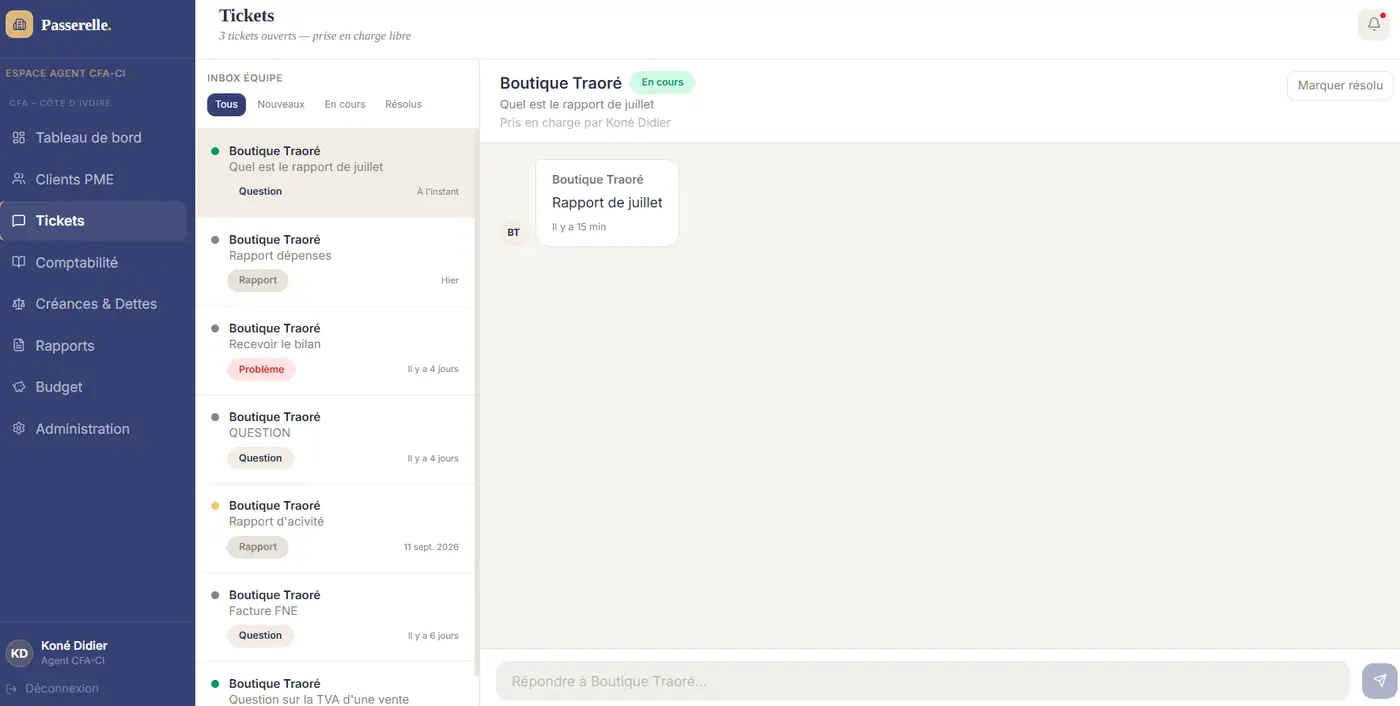
Task: Click the red Problème tag
Action: pos(261,370)
